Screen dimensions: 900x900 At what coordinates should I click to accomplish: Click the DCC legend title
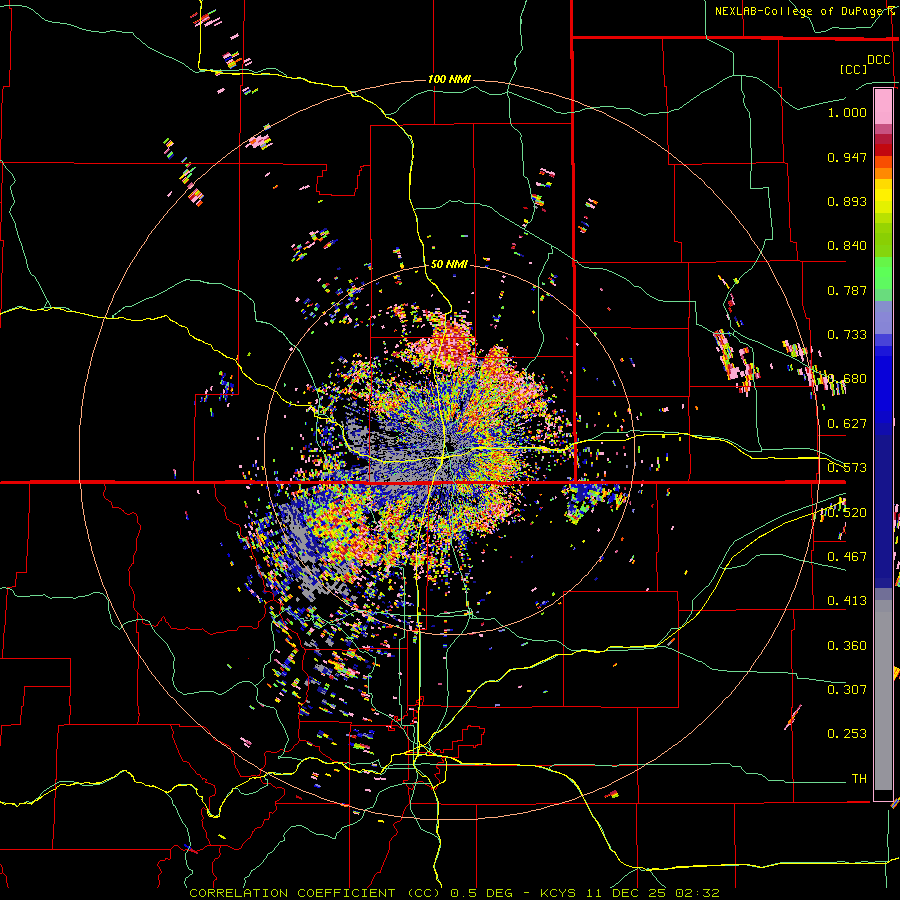click(x=878, y=60)
